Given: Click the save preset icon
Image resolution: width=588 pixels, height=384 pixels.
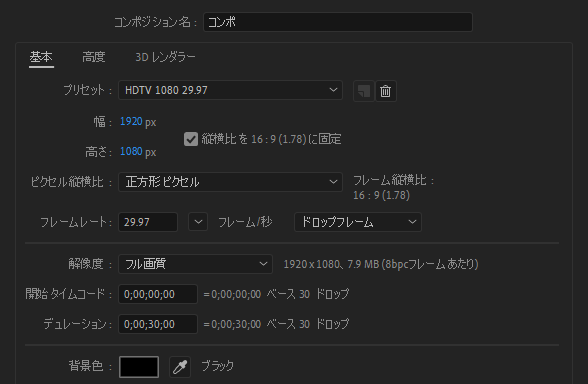Looking at the screenshot, I should pyautogui.click(x=363, y=91).
